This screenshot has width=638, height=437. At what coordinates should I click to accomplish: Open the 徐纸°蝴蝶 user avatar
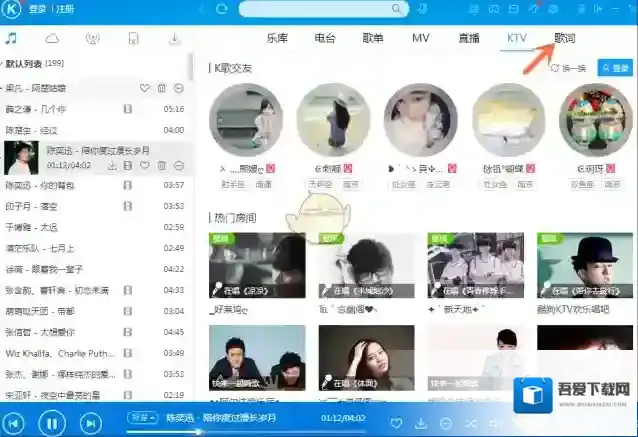tap(509, 120)
